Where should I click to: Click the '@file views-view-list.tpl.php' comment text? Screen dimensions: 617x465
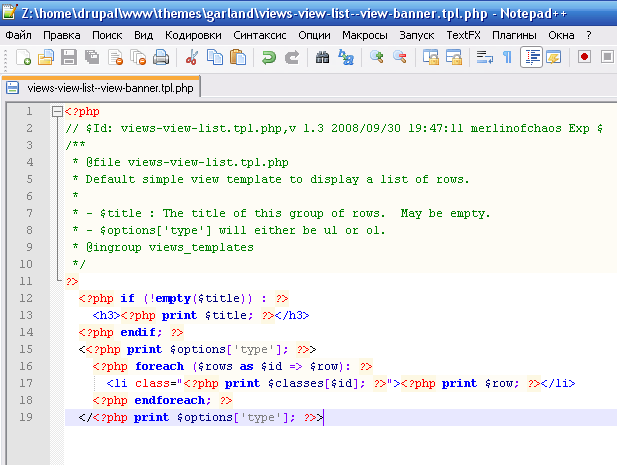point(187,162)
